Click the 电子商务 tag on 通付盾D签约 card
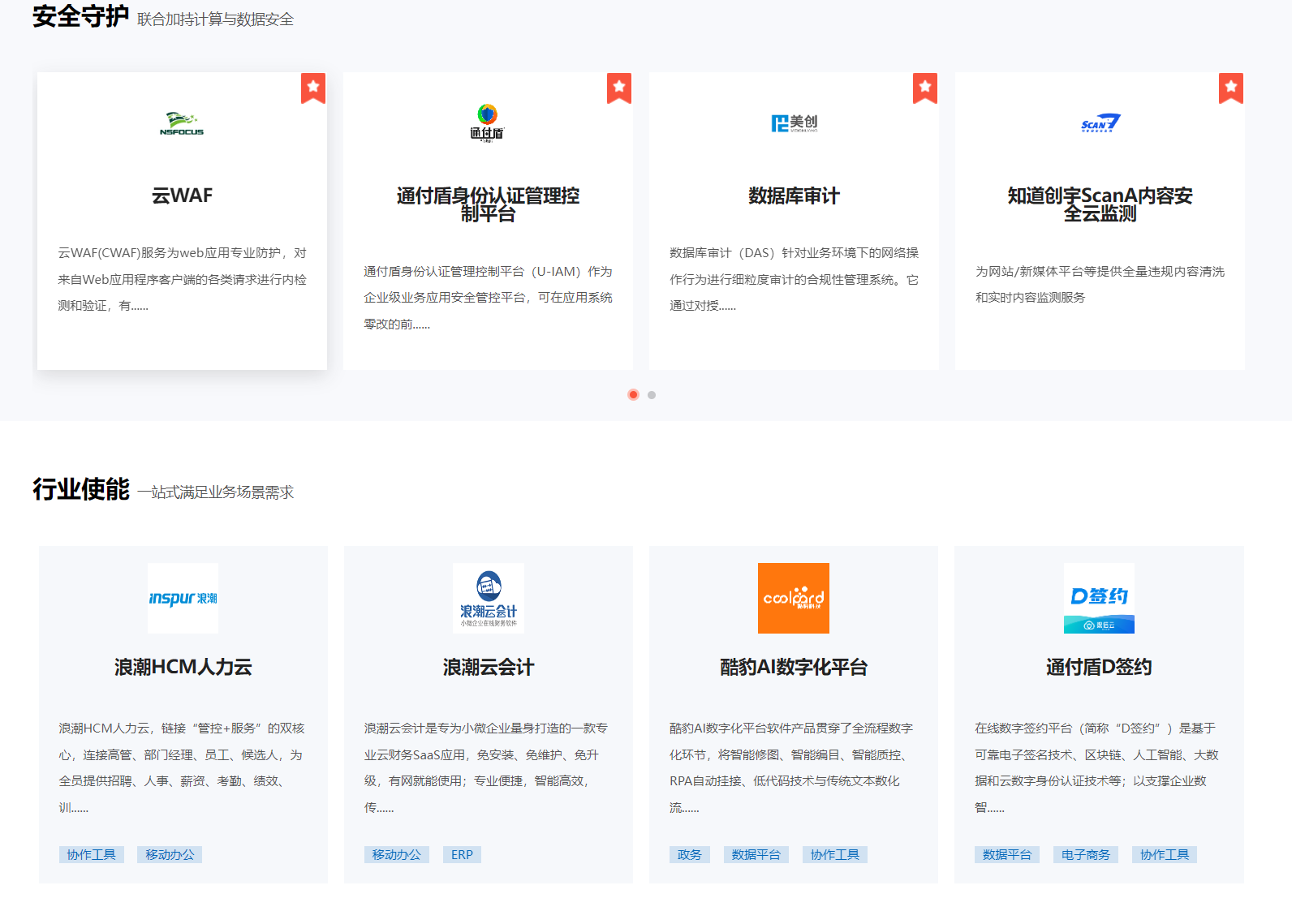1292x924 pixels. coord(1085,854)
